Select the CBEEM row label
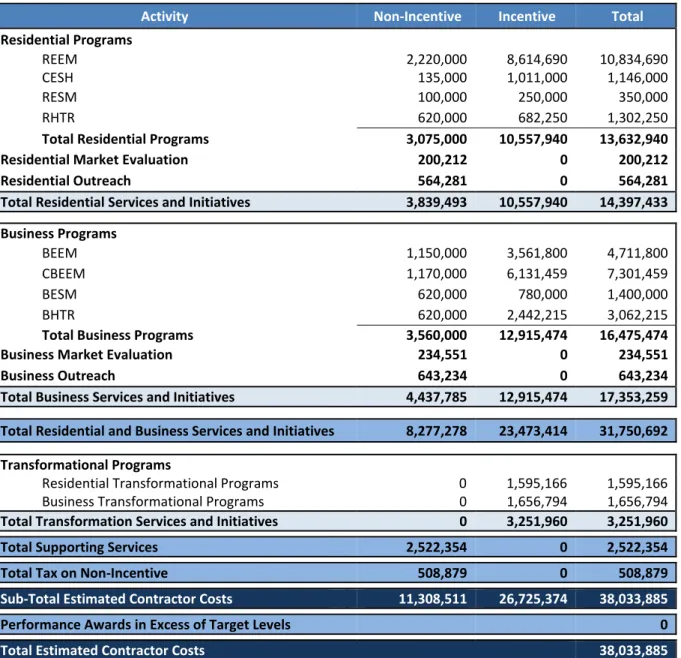Screen dimensions: 681x658 (x=63, y=274)
